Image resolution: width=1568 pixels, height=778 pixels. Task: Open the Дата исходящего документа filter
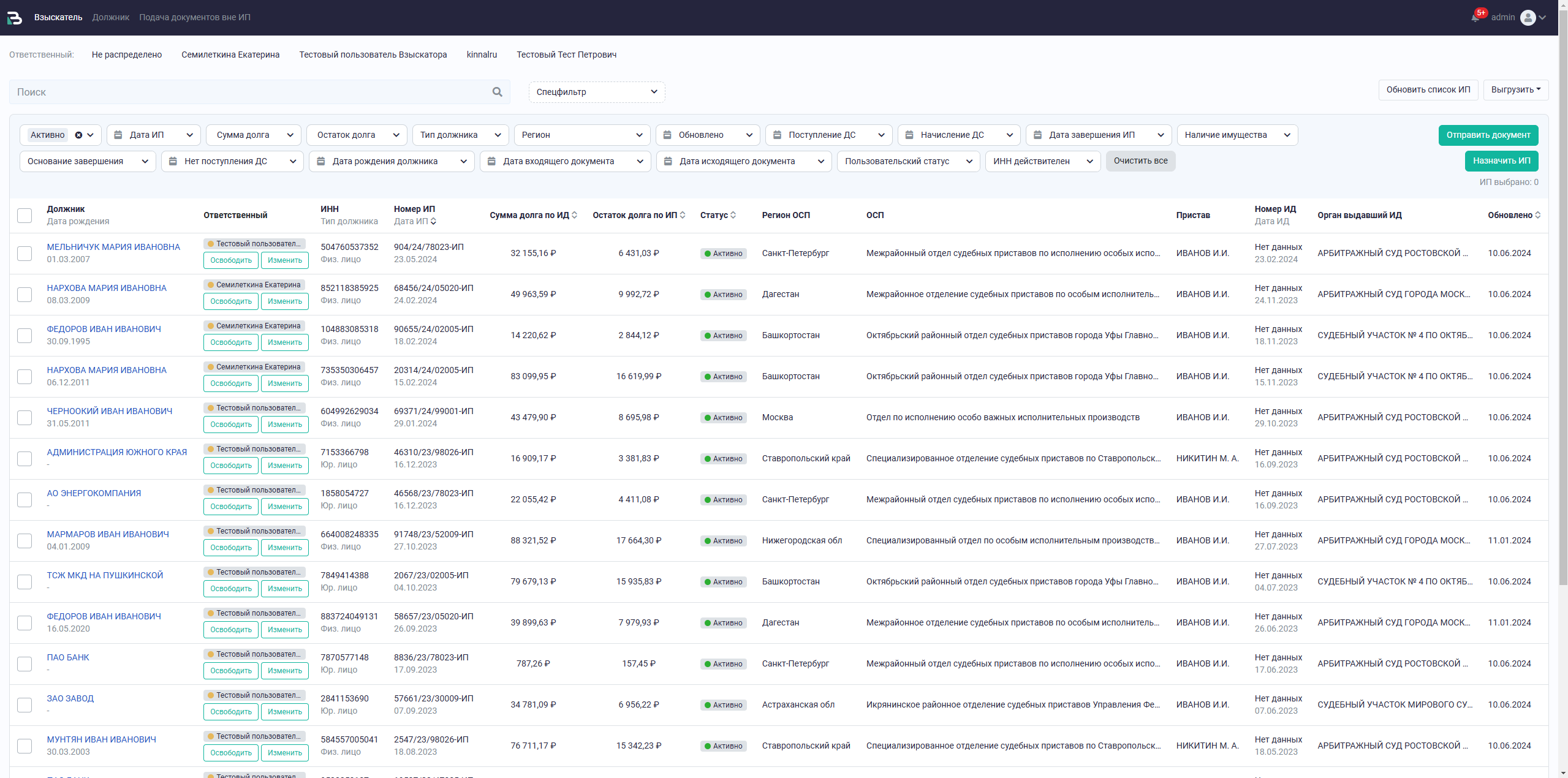(744, 161)
